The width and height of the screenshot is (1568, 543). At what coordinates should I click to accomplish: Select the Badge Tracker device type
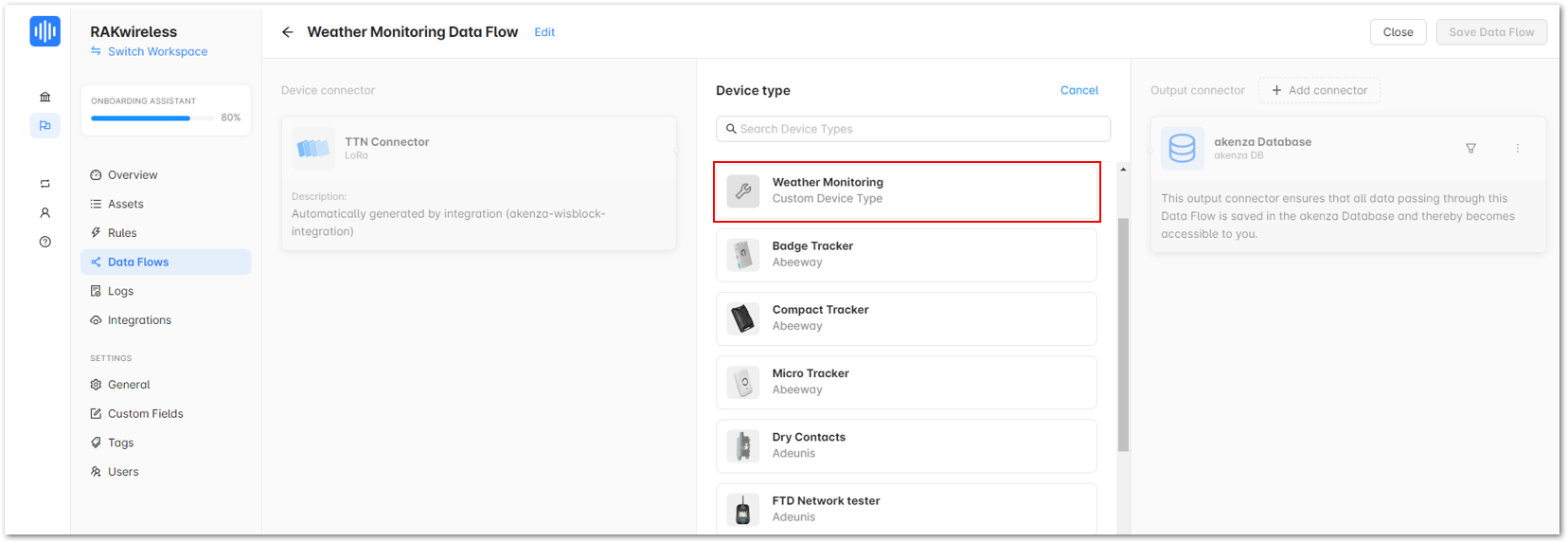pyautogui.click(x=906, y=255)
